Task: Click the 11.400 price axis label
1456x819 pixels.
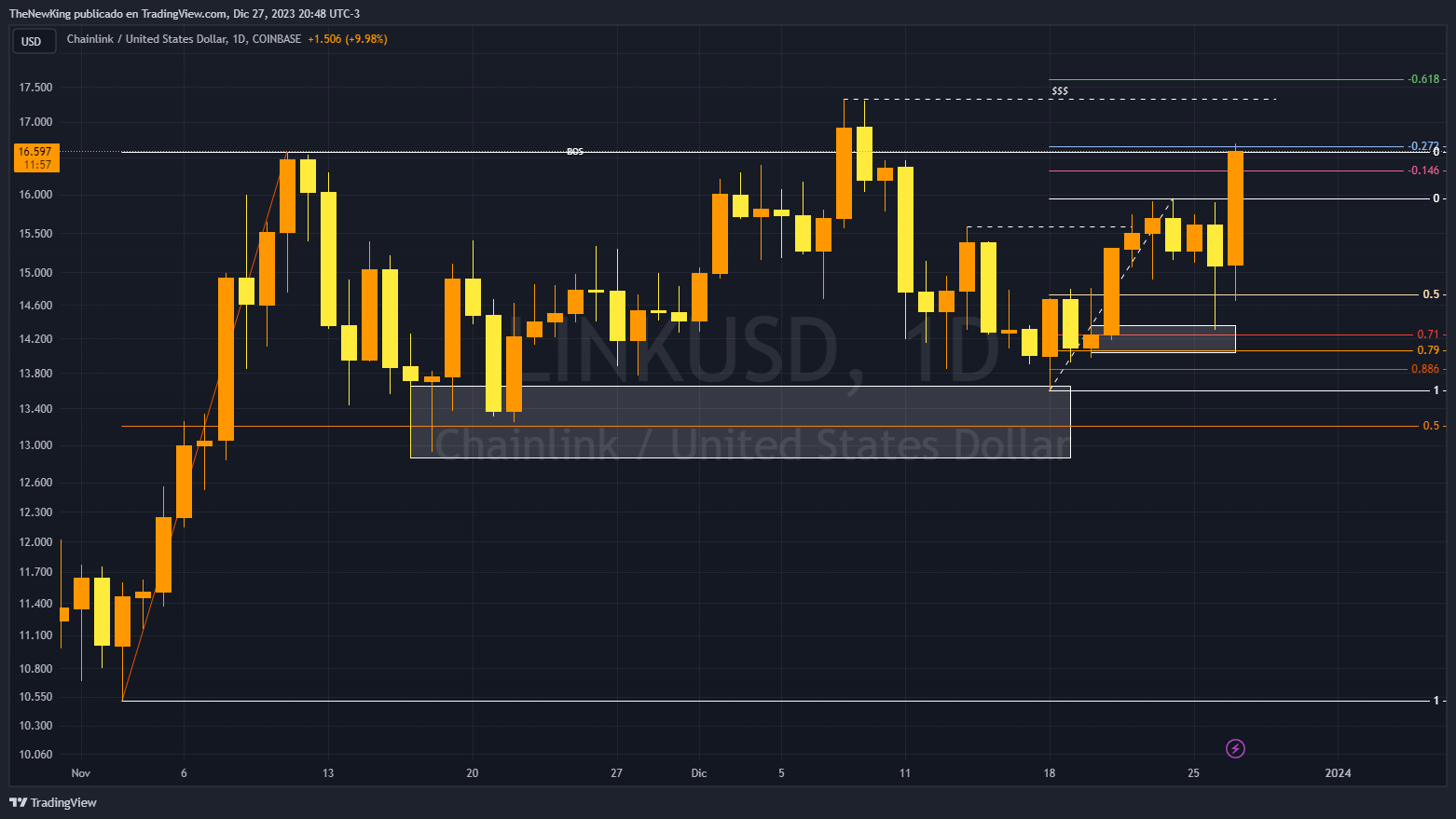Action: (x=35, y=604)
